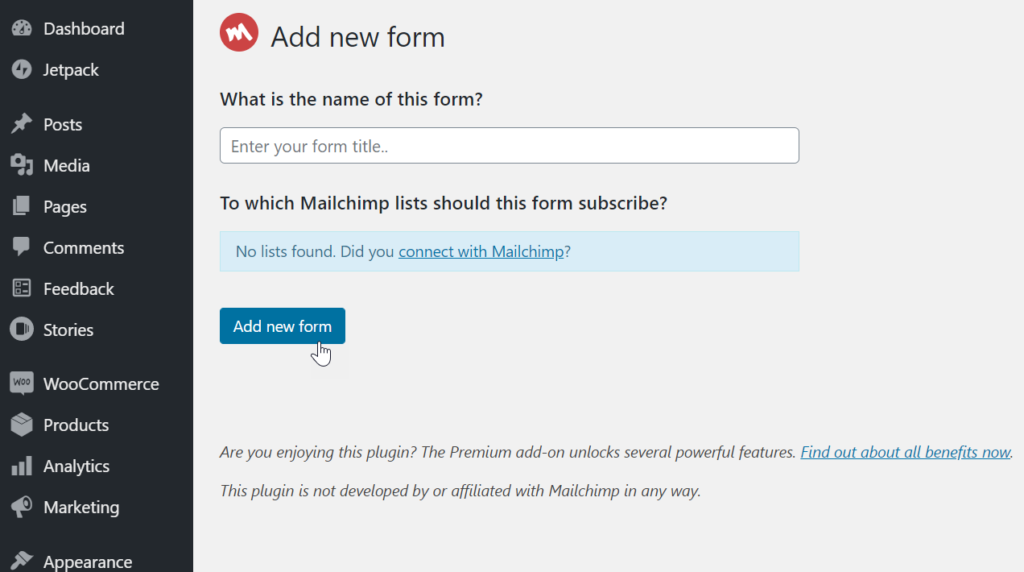Image resolution: width=1024 pixels, height=572 pixels.
Task: Click the Products box icon
Action: click(21, 425)
